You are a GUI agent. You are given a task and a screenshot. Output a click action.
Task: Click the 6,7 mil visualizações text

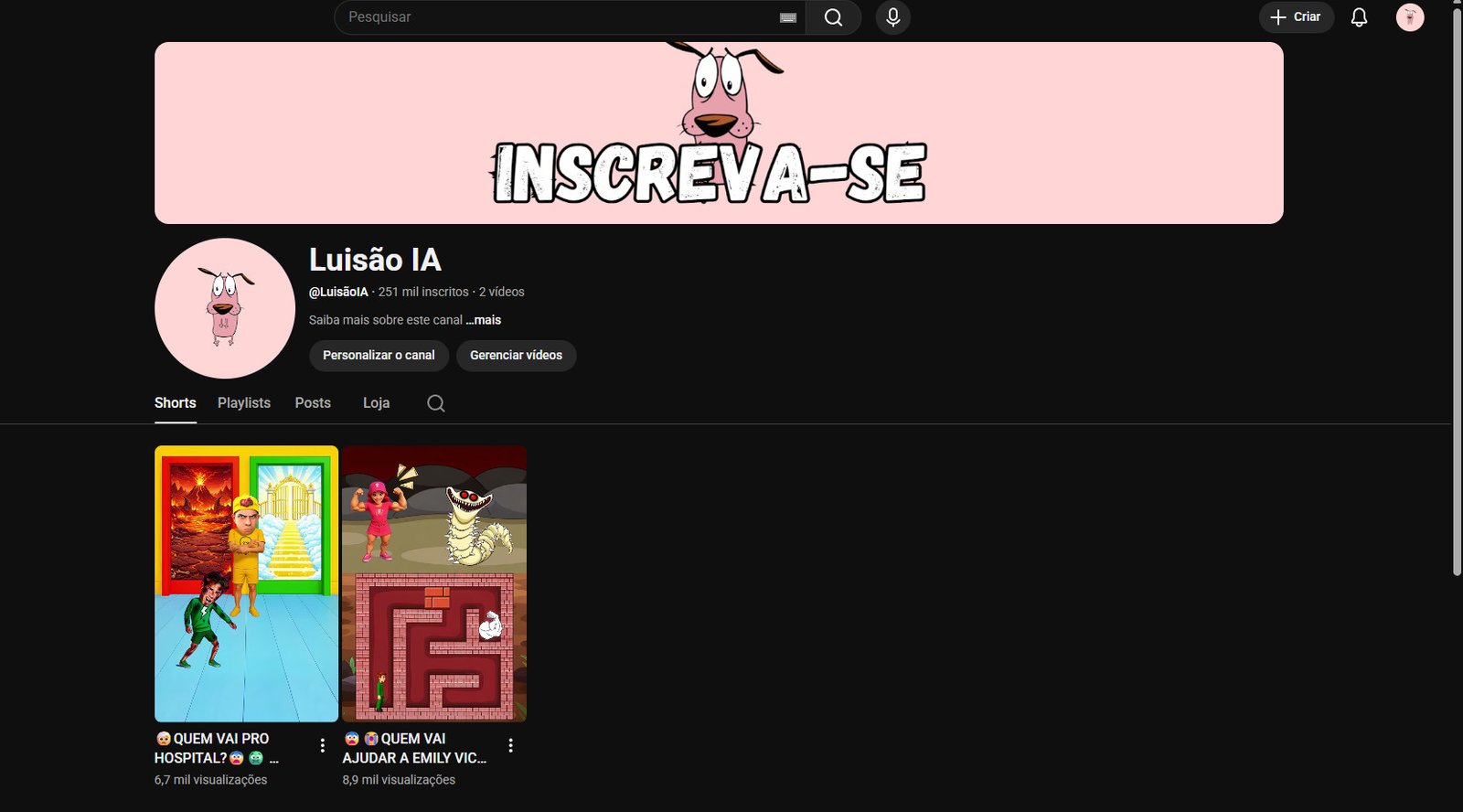[x=211, y=780]
